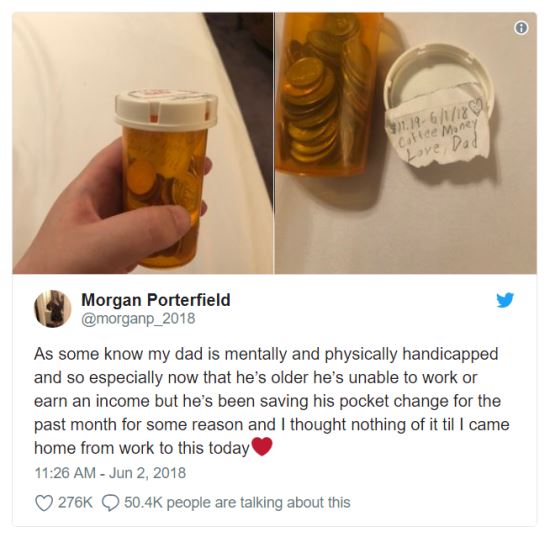Image resolution: width=550 pixels, height=537 pixels.
Task: Click the 276K likes count
Action: coord(75,503)
